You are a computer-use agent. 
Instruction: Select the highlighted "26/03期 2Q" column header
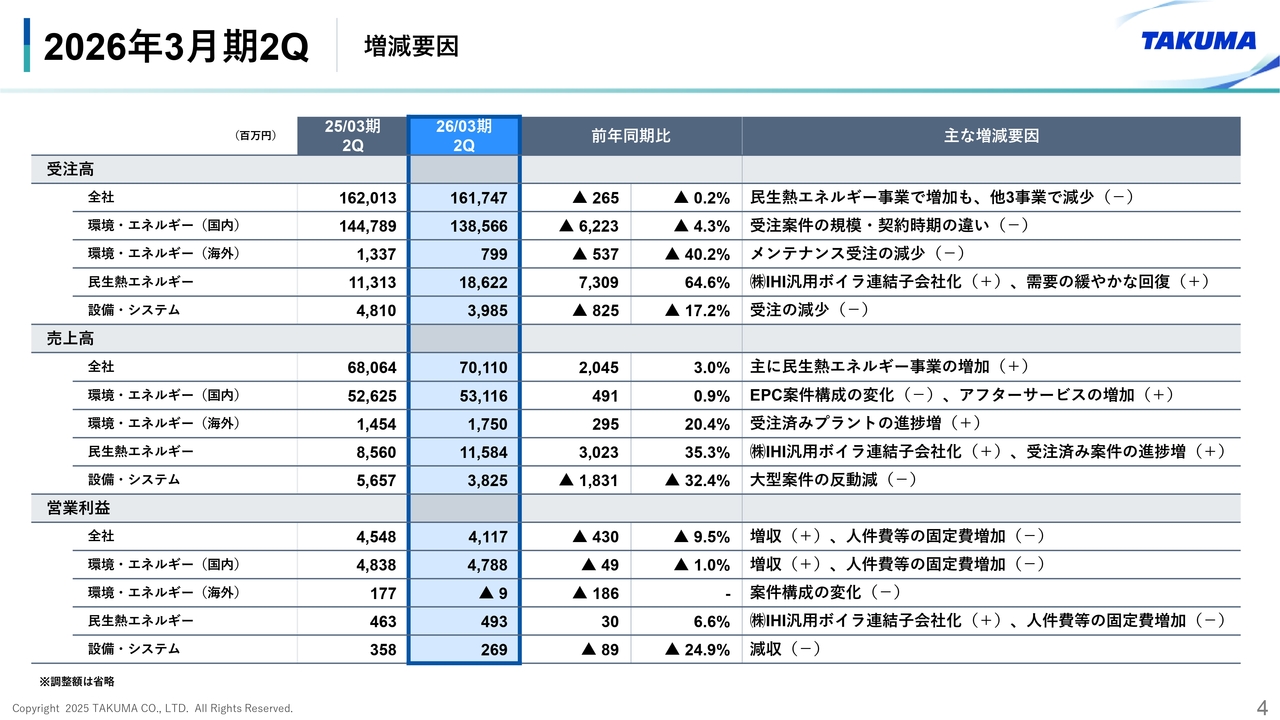[x=464, y=136]
